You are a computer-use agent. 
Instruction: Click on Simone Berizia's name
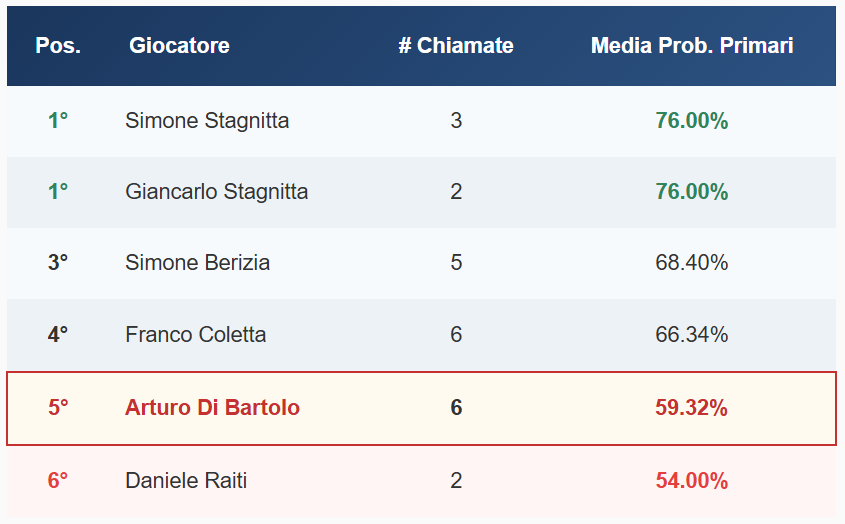tap(198, 263)
